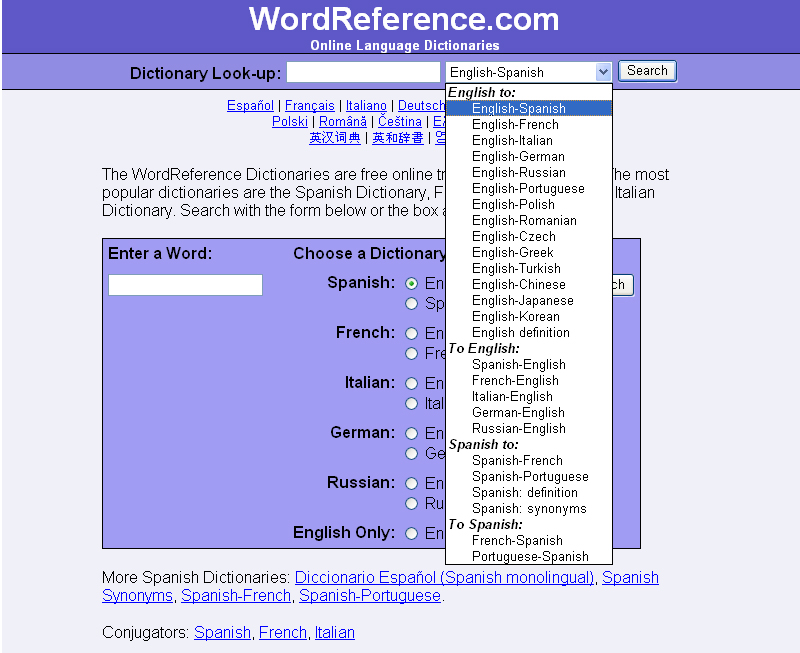Viewport: 800px width, 653px height.
Task: Select first Italian radio button
Action: click(411, 383)
